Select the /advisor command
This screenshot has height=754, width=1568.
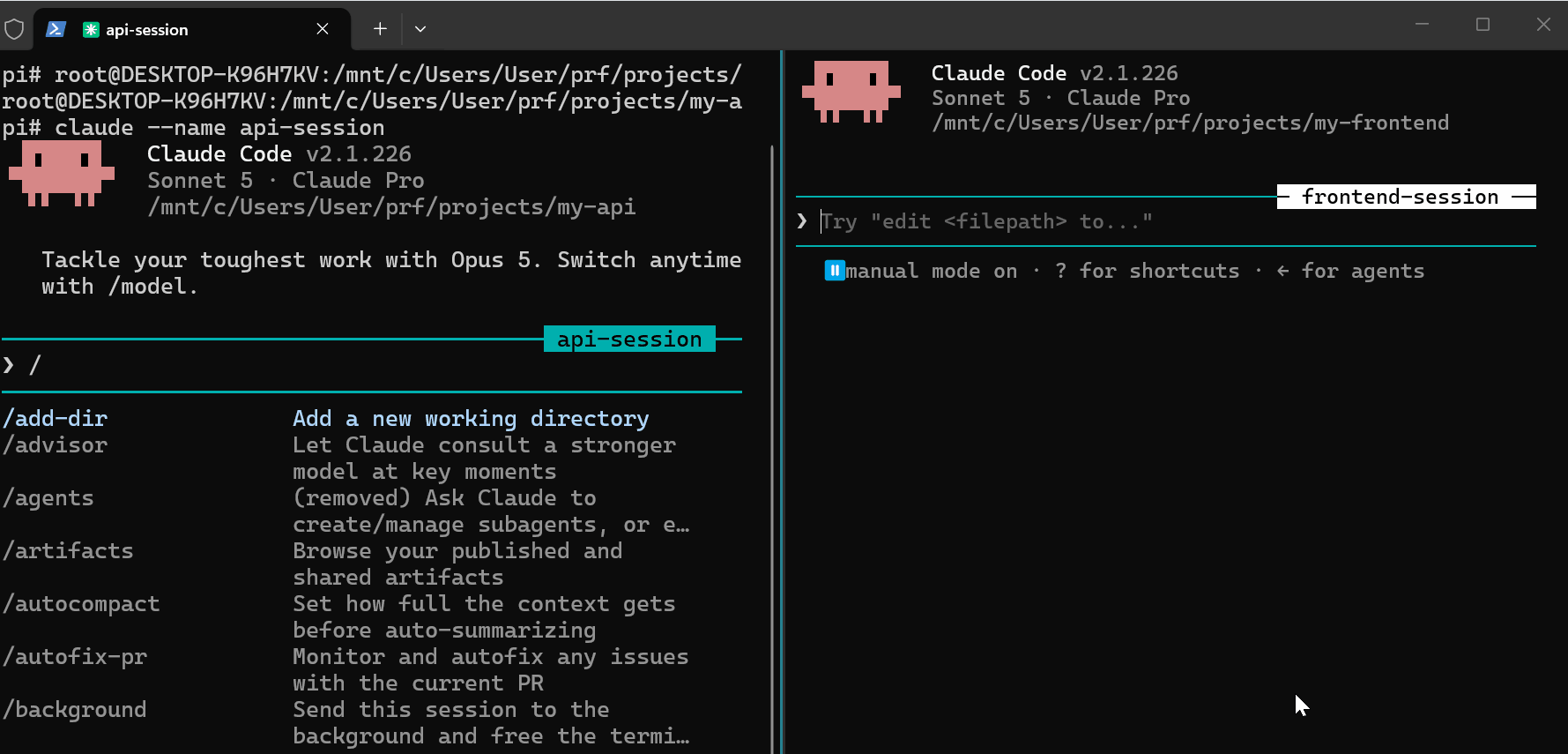tap(55, 445)
